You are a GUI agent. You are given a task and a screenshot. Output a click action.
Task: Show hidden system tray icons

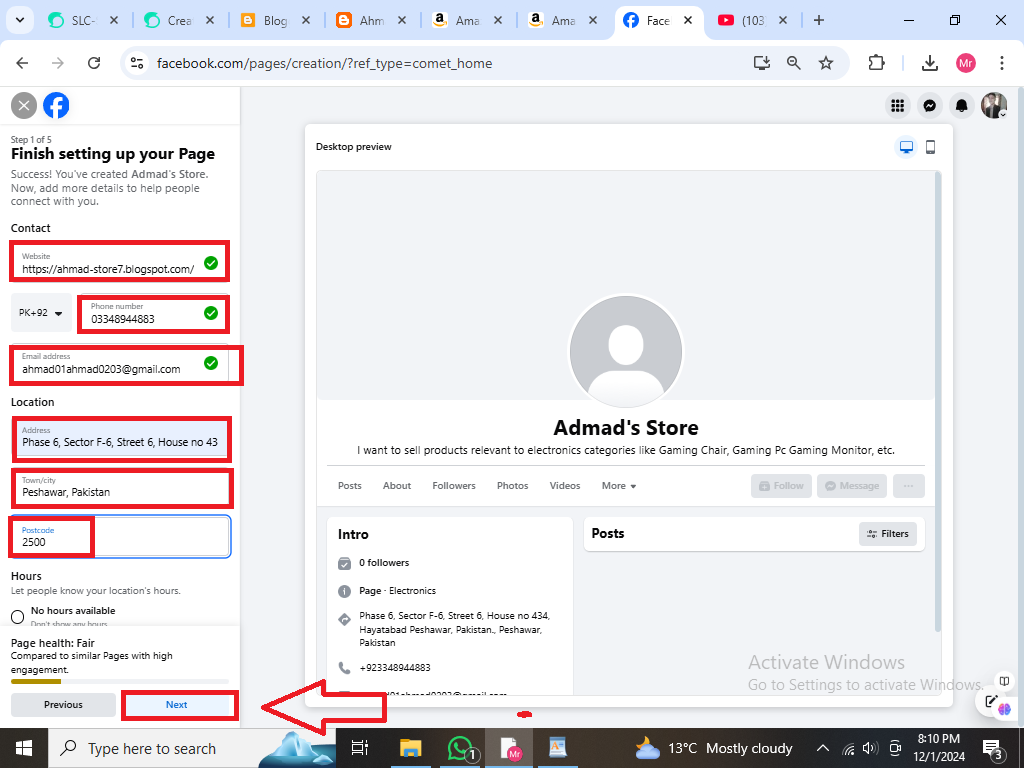(x=823, y=748)
